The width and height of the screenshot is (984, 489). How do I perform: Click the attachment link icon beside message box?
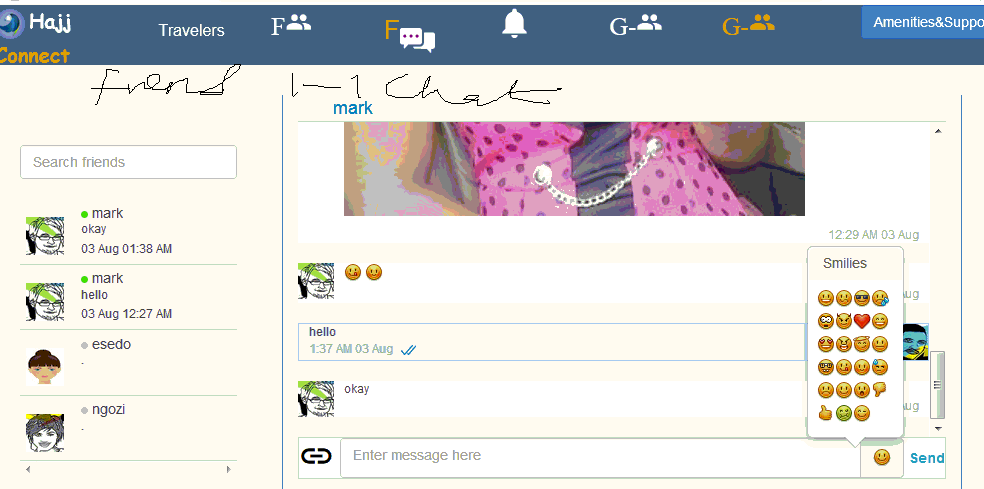(x=316, y=456)
